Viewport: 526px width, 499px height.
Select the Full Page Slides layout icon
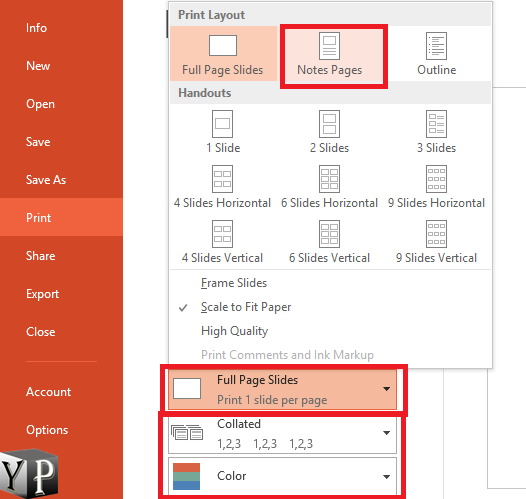(x=223, y=46)
